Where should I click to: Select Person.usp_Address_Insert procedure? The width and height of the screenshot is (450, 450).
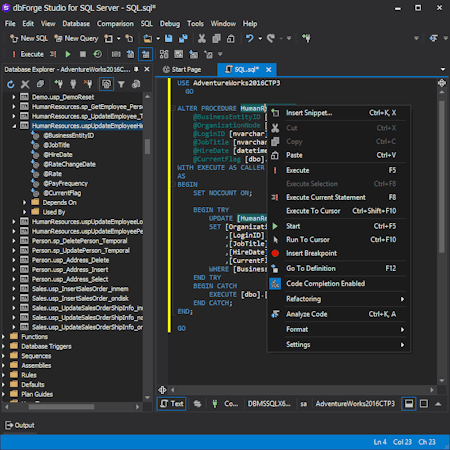[x=70, y=270]
